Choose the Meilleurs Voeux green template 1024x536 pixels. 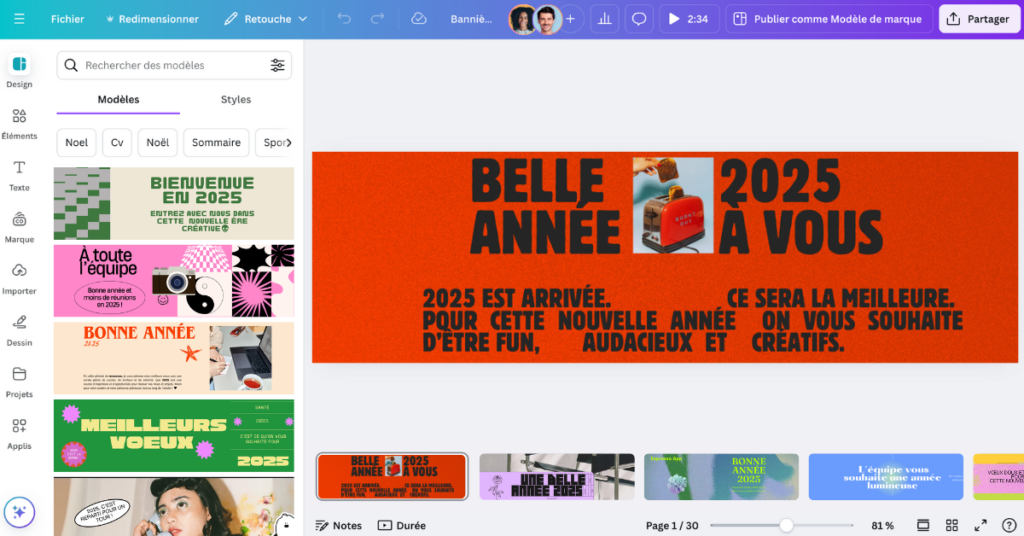(x=174, y=435)
